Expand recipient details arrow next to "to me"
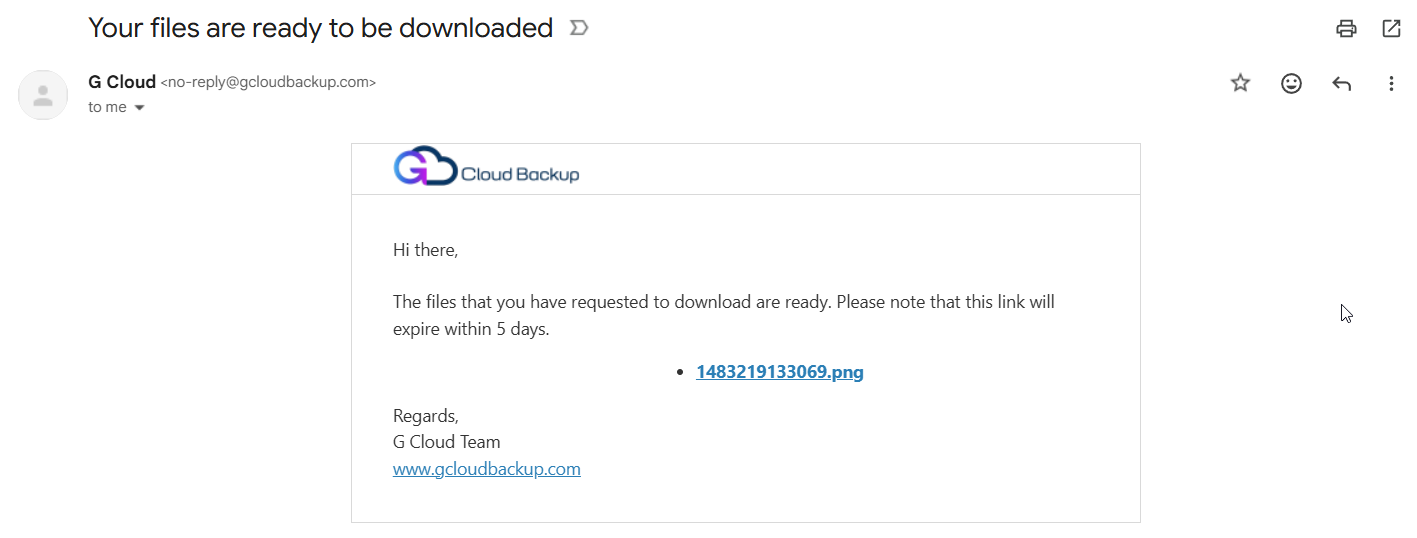This screenshot has height=538, width=1417. pyautogui.click(x=139, y=108)
